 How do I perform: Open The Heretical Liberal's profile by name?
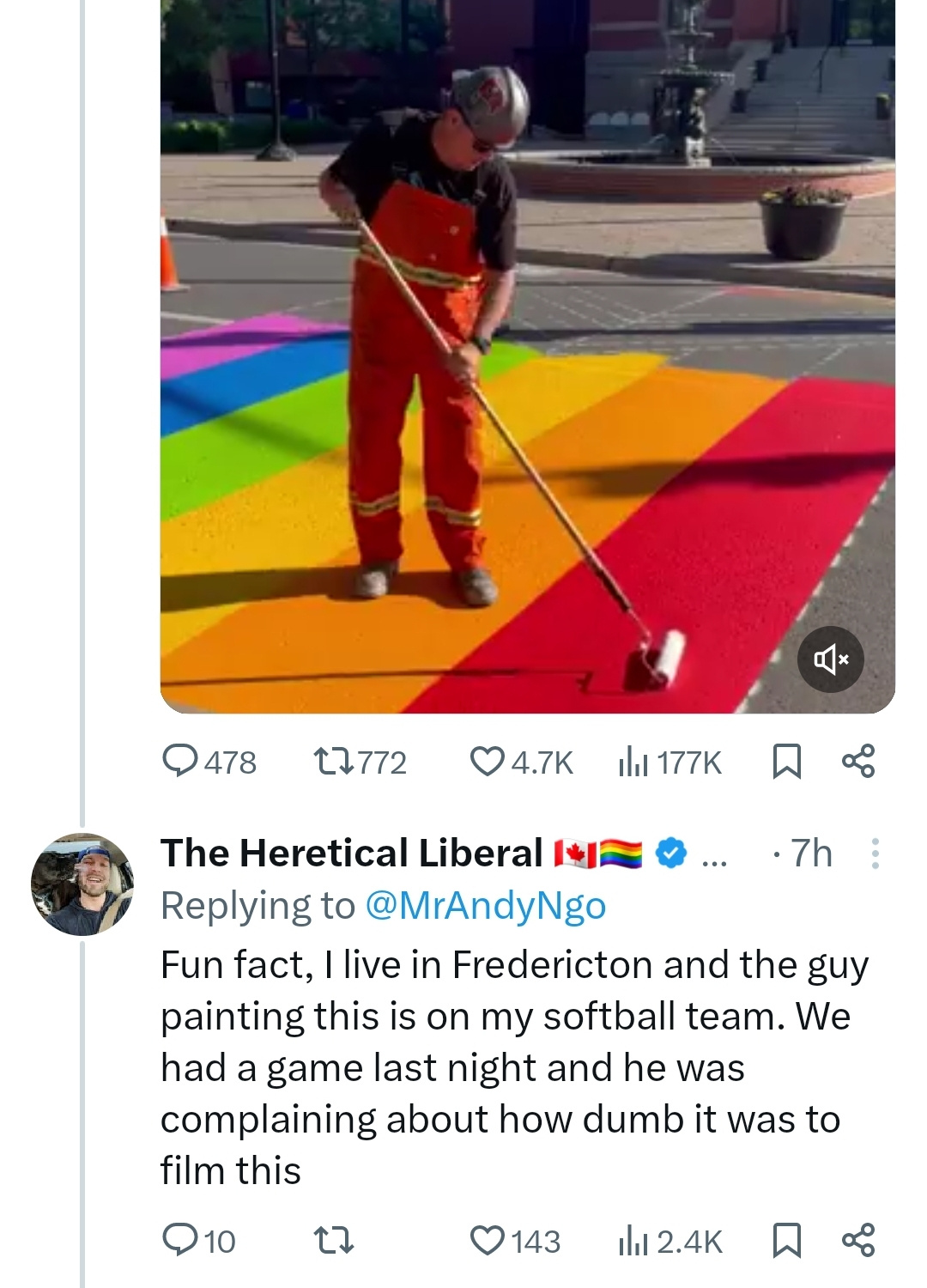(352, 854)
